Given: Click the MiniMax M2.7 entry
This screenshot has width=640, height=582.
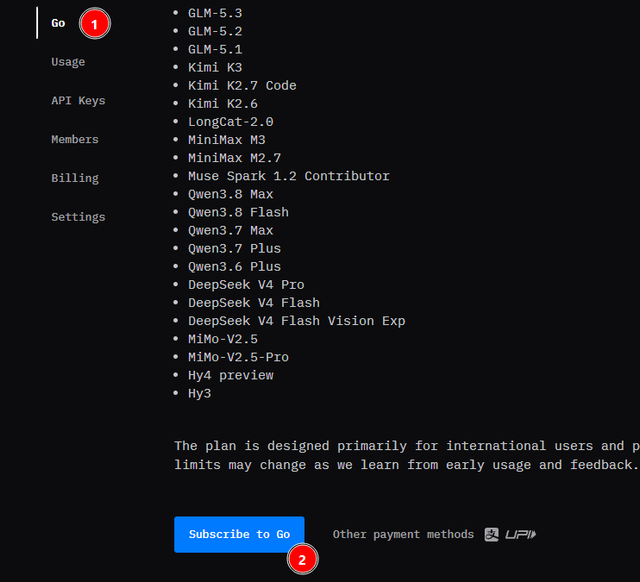Looking at the screenshot, I should pyautogui.click(x=234, y=158).
